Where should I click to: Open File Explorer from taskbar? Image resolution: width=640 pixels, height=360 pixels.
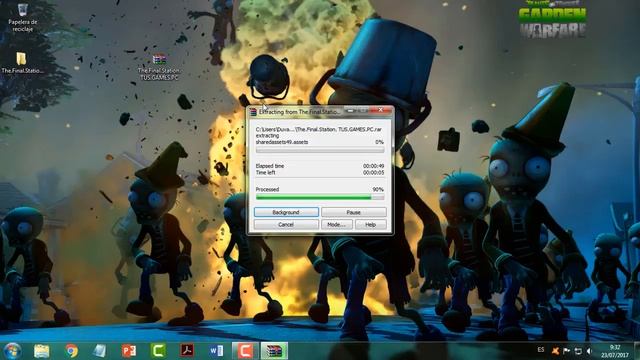coord(42,351)
